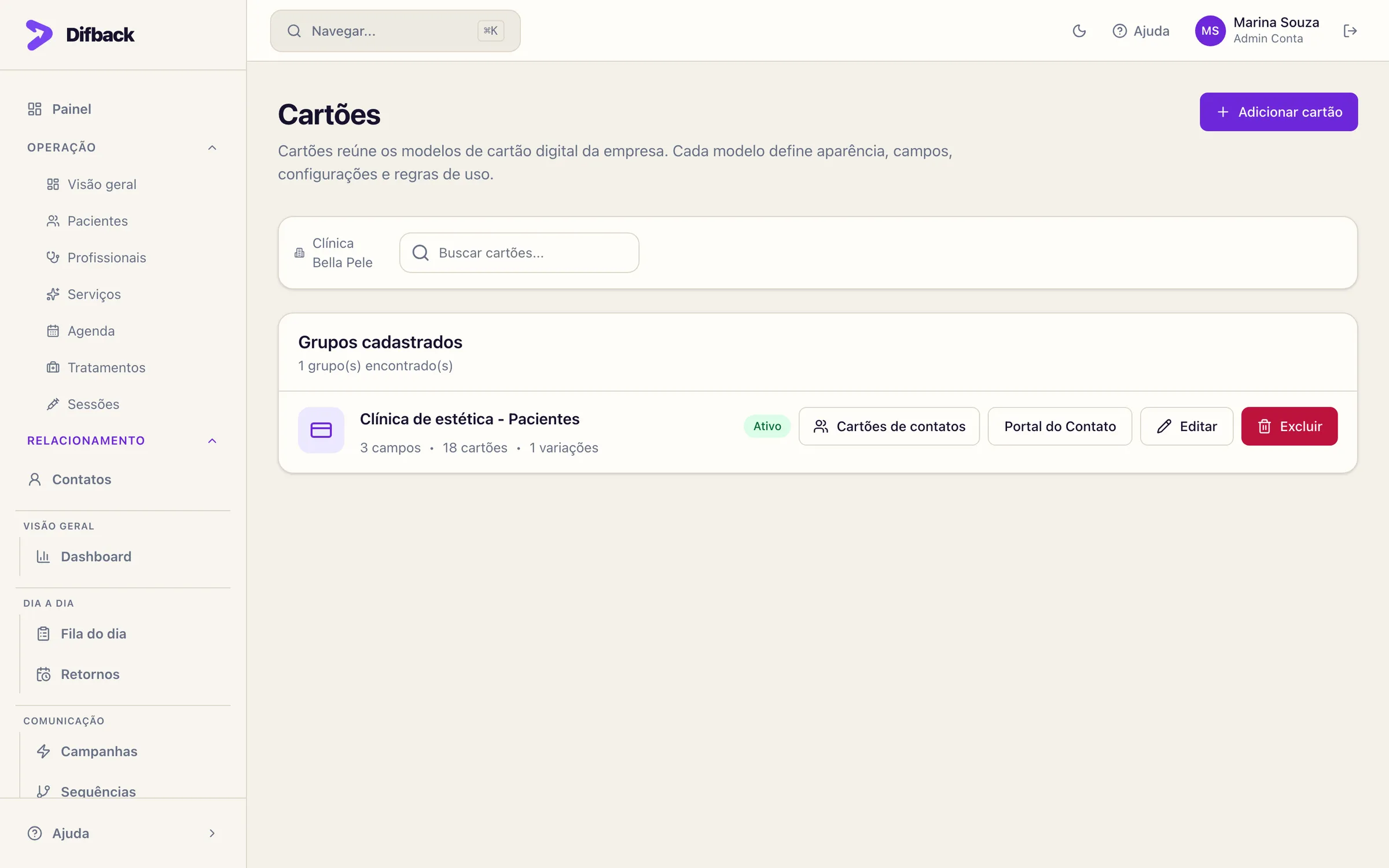The height and width of the screenshot is (868, 1389).
Task: Open Sequências in the sidebar
Action: coord(98,790)
